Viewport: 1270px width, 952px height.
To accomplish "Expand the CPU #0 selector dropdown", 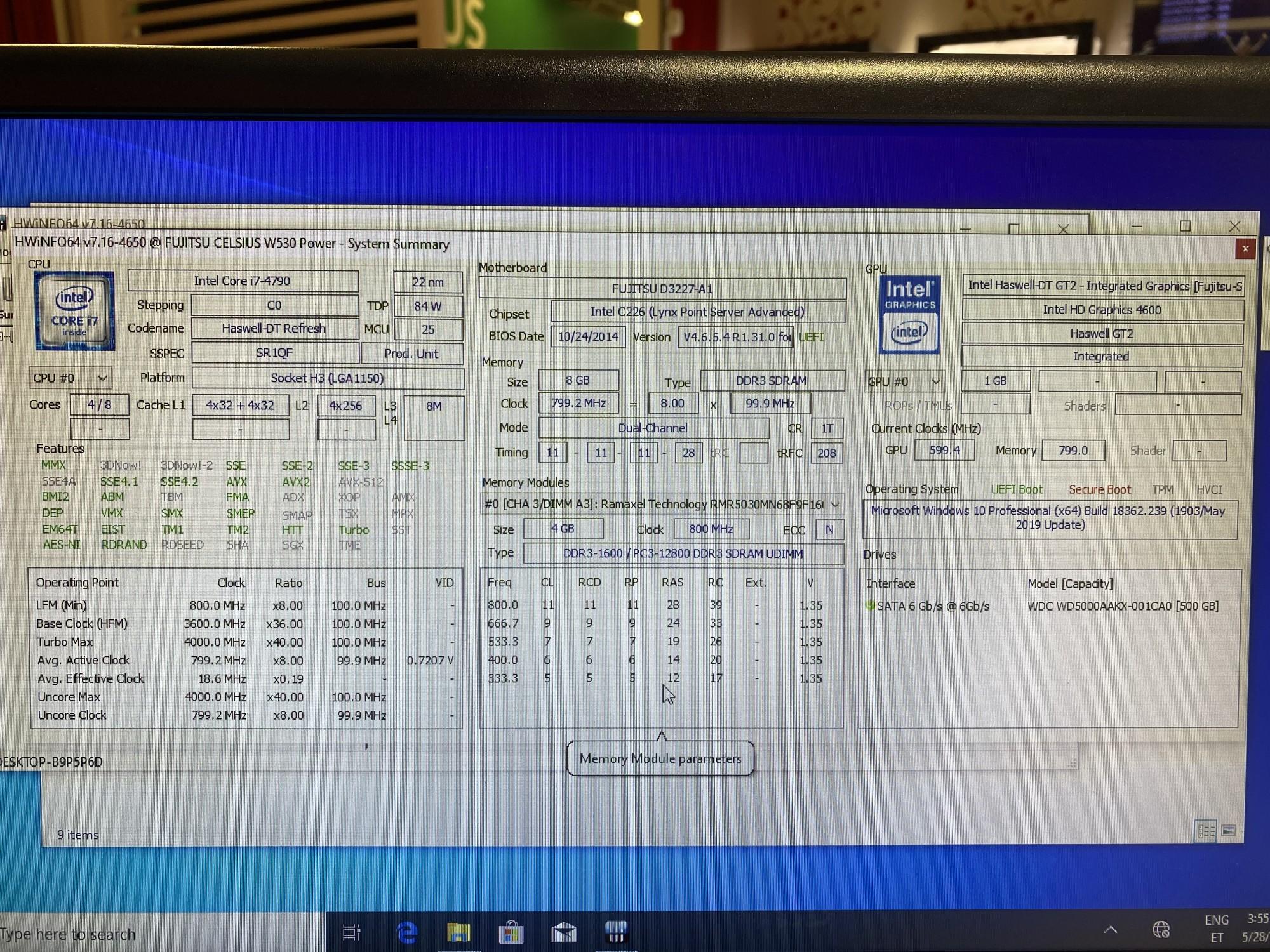I will (70, 378).
